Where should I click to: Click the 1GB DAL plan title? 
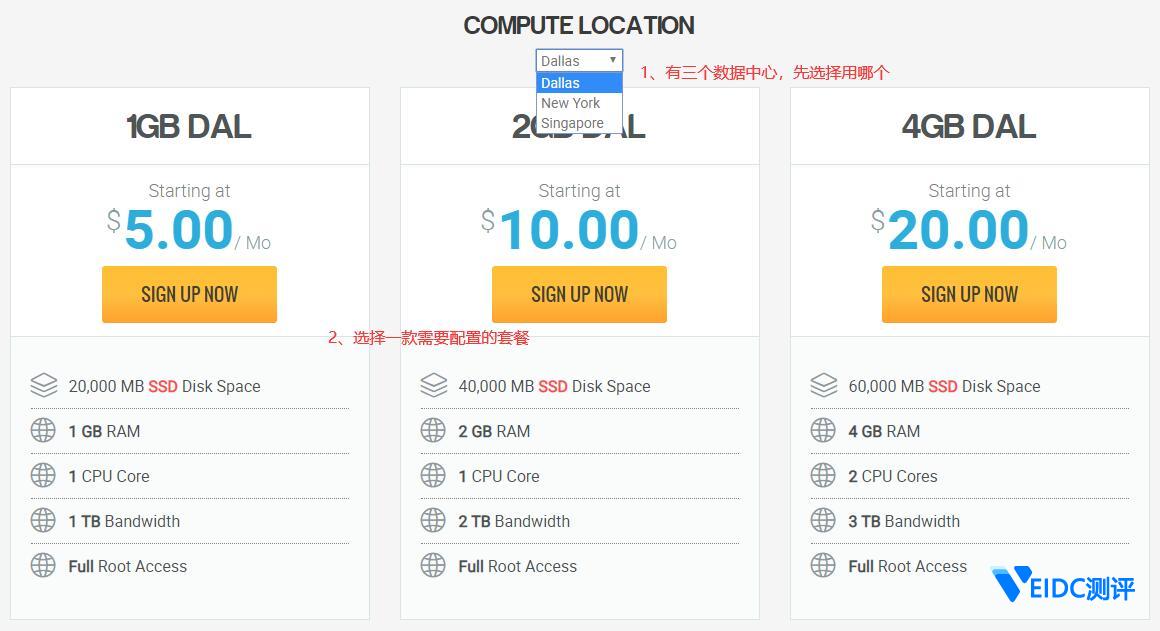pos(189,127)
